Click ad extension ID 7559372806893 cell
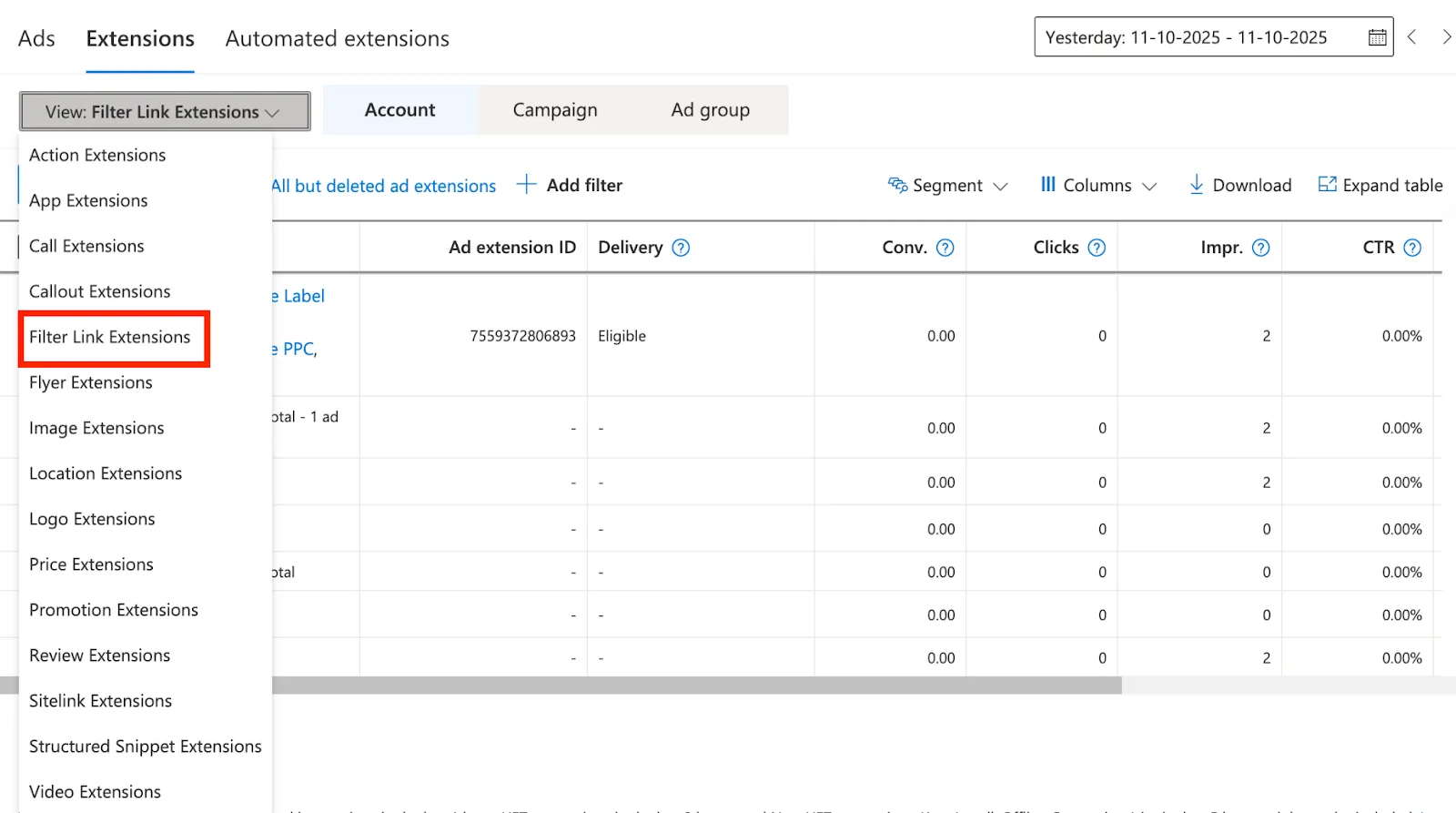 click(x=523, y=336)
